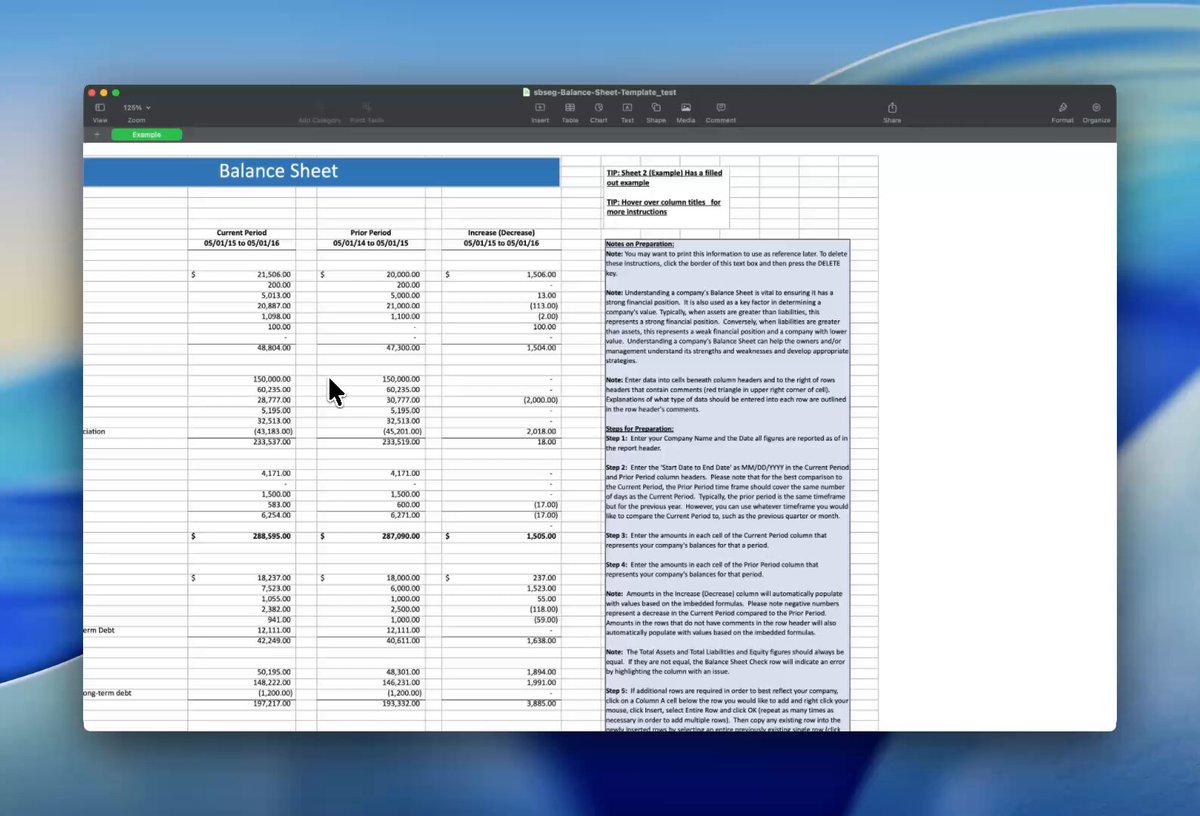The height and width of the screenshot is (816, 1200).
Task: Select cell with value 50,195.00
Action: [x=273, y=673]
